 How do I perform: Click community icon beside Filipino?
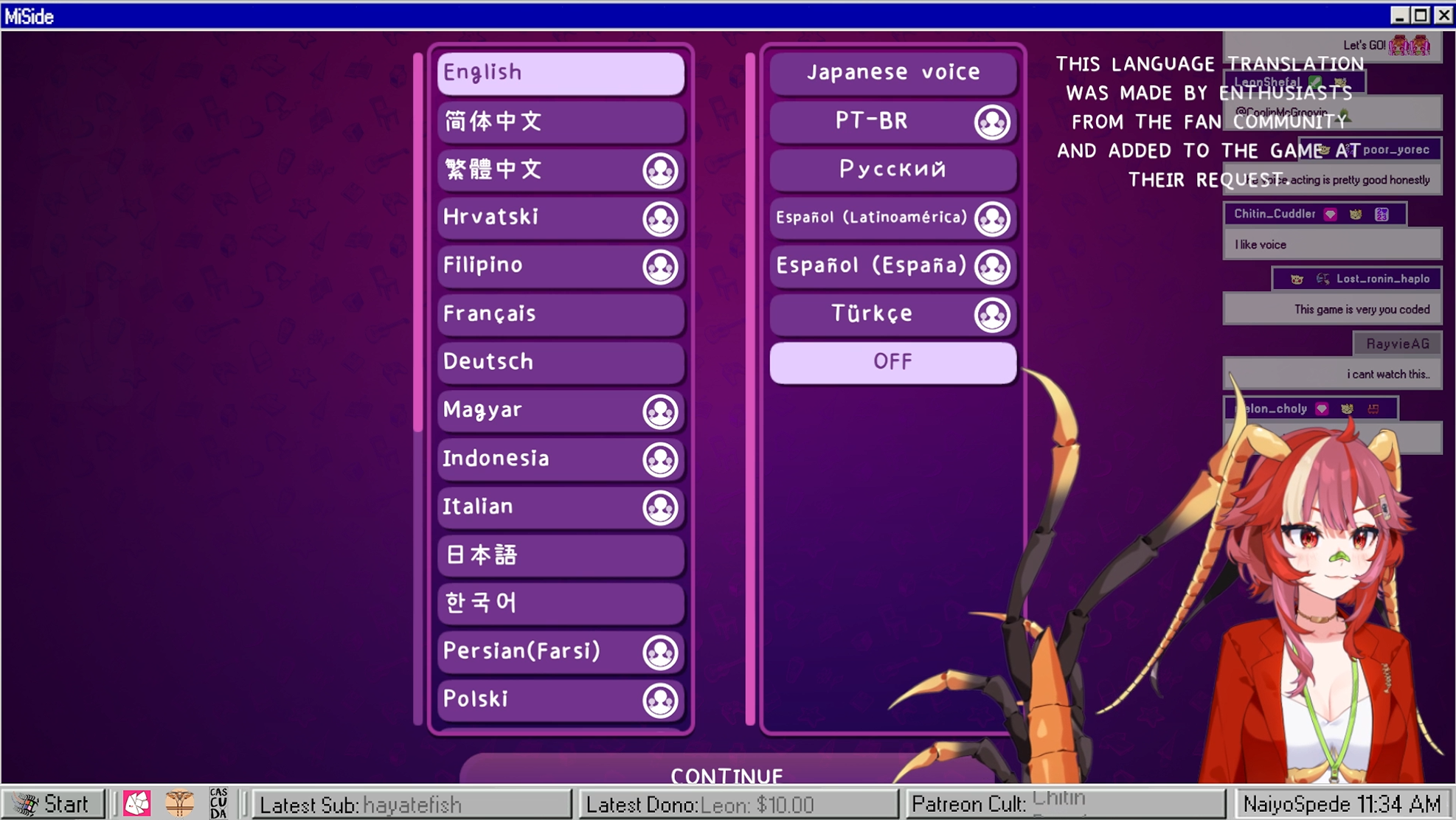click(659, 266)
